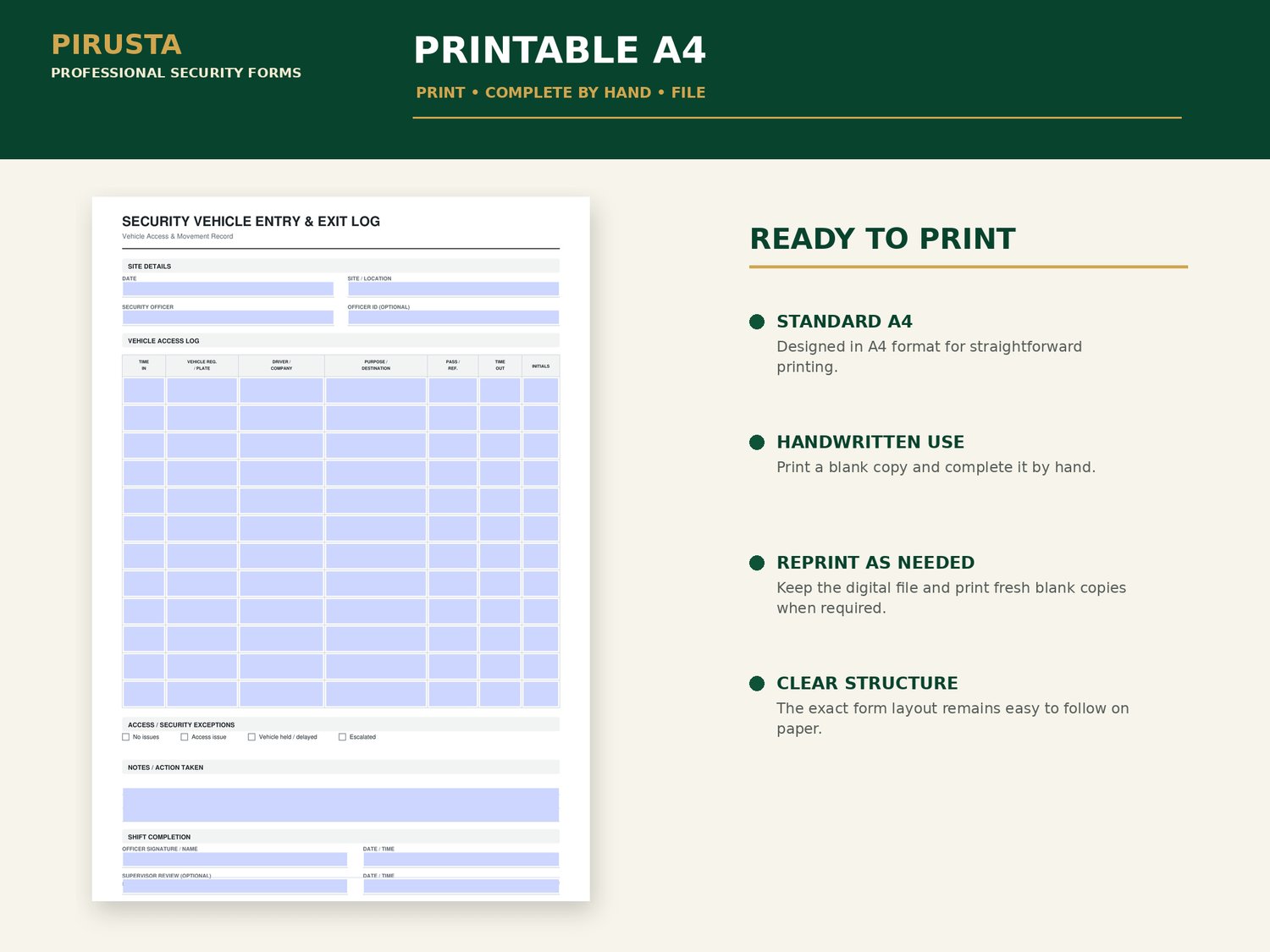The height and width of the screenshot is (952, 1270).
Task: Click the DATE field under Site Details
Action: coord(228,289)
